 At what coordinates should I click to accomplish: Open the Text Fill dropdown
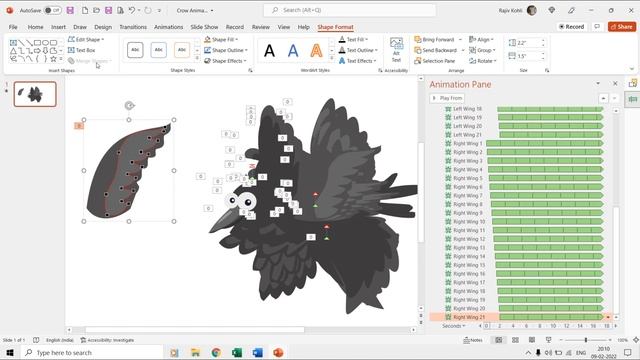(x=353, y=40)
